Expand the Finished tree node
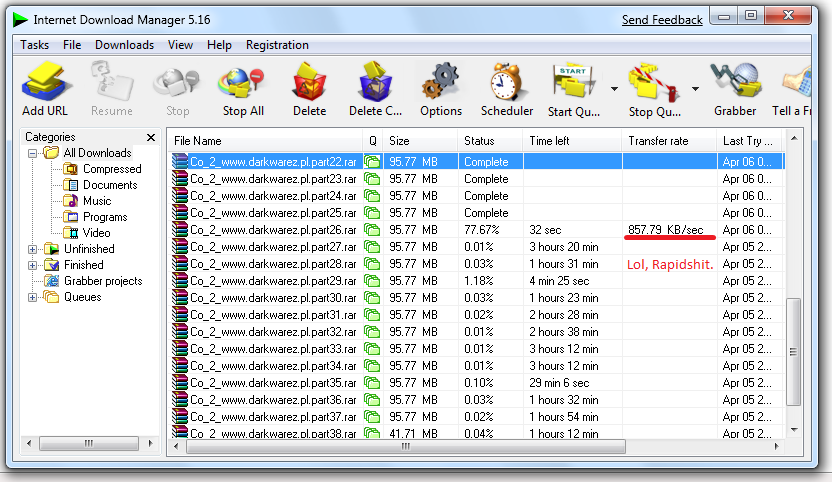Viewport: 832px width, 482px height. click(x=32, y=265)
